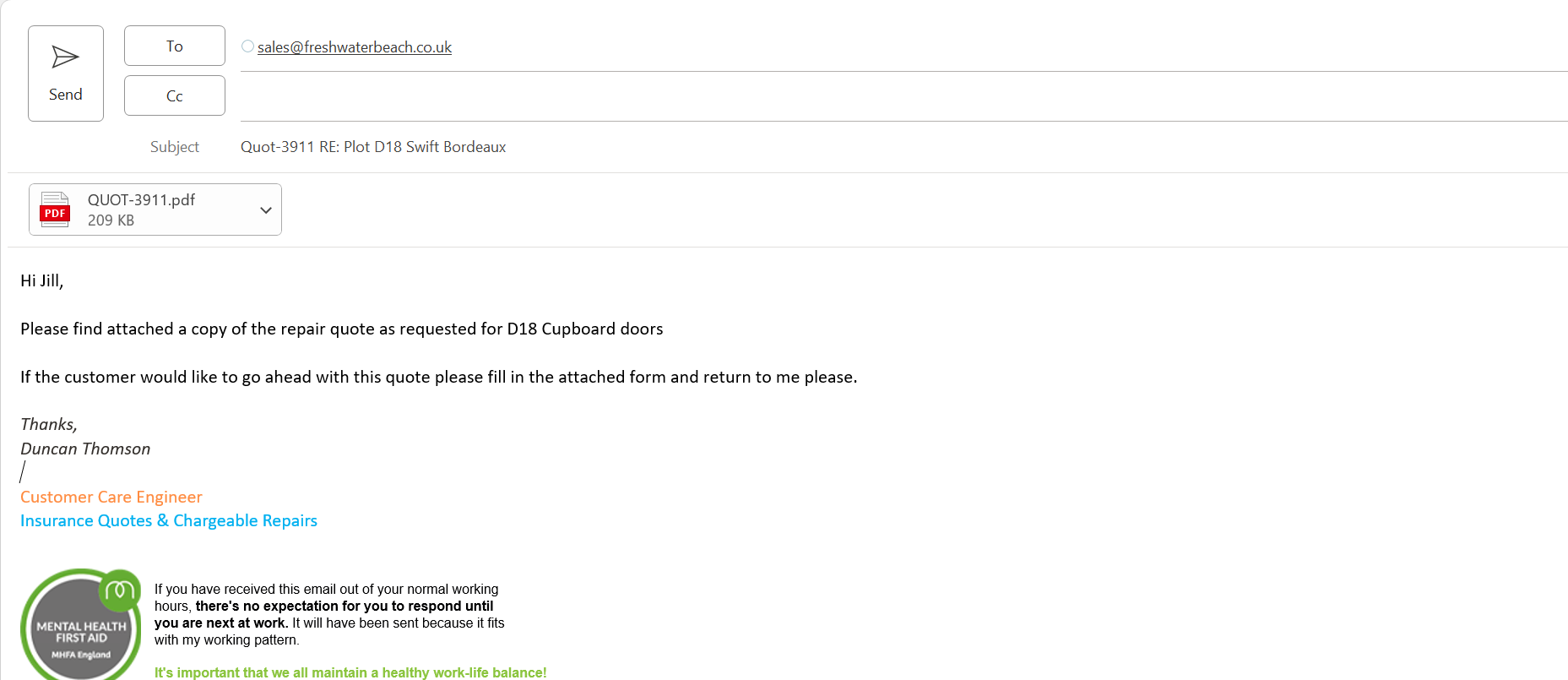Place cursor in the Subject line text
Viewport: 1568px width, 680px height.
373,147
